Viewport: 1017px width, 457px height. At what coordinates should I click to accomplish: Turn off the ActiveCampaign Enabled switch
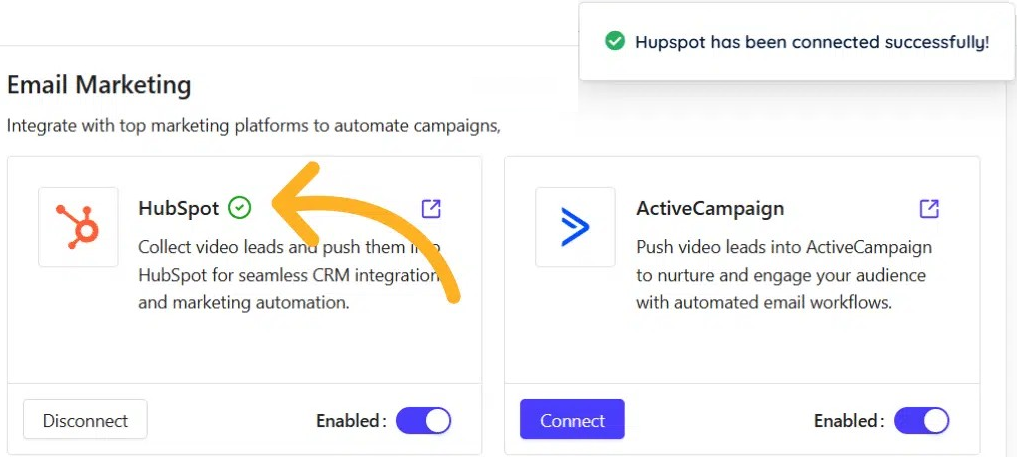coord(921,421)
